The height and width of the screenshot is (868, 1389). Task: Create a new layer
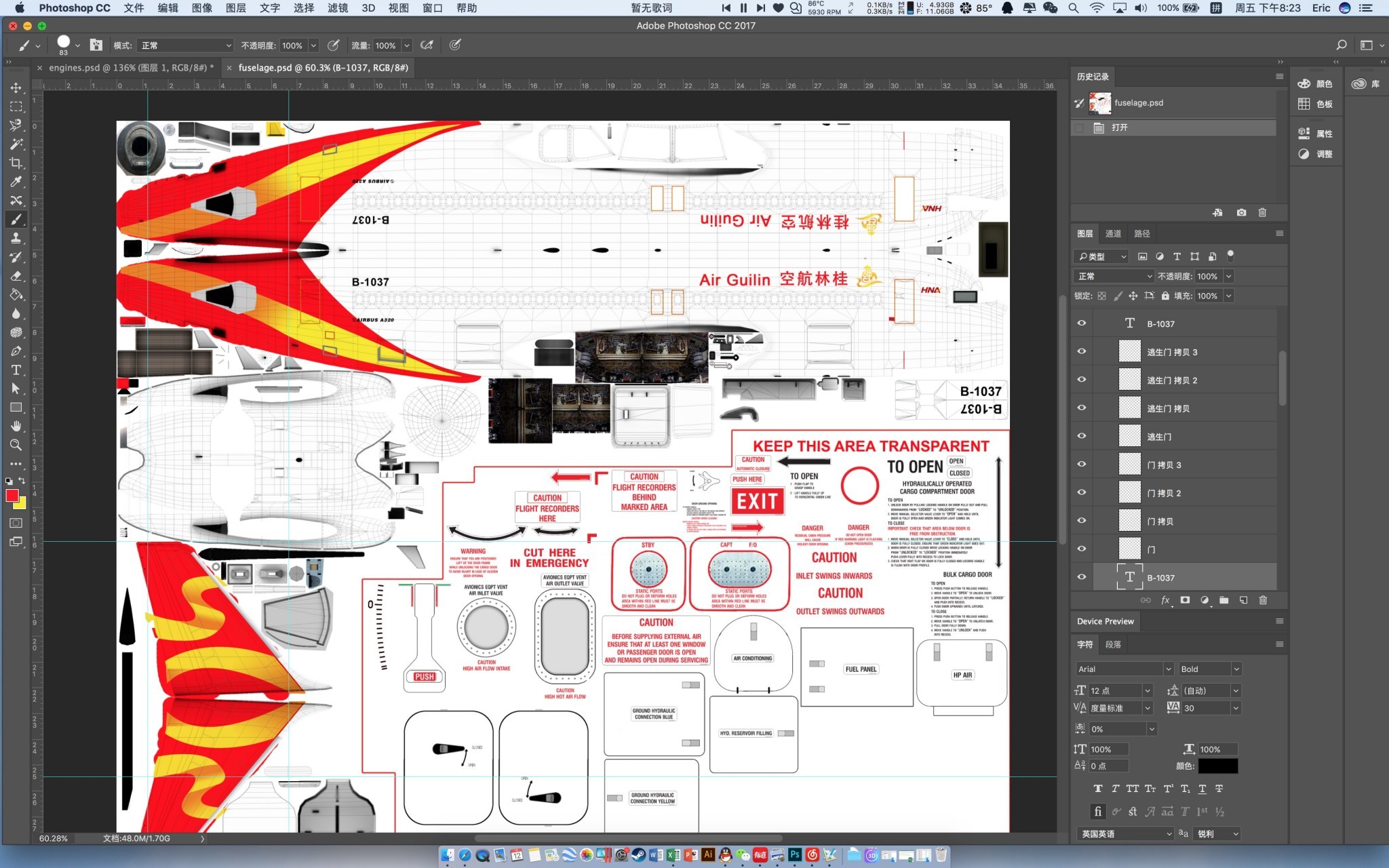1243,600
